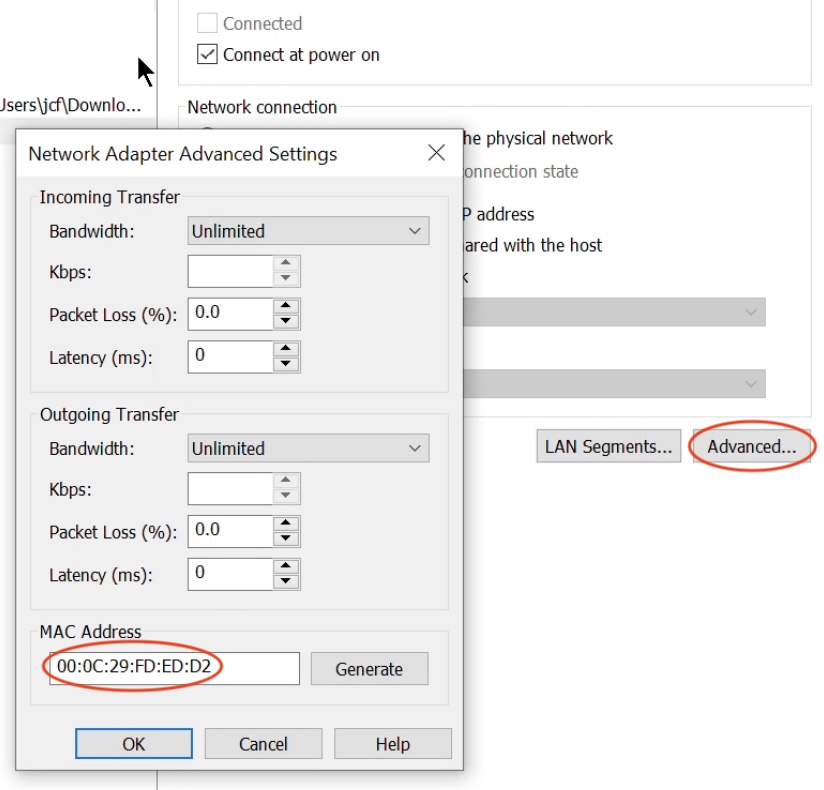Decrease Outgoing Latency with down arrow

[x=287, y=581]
